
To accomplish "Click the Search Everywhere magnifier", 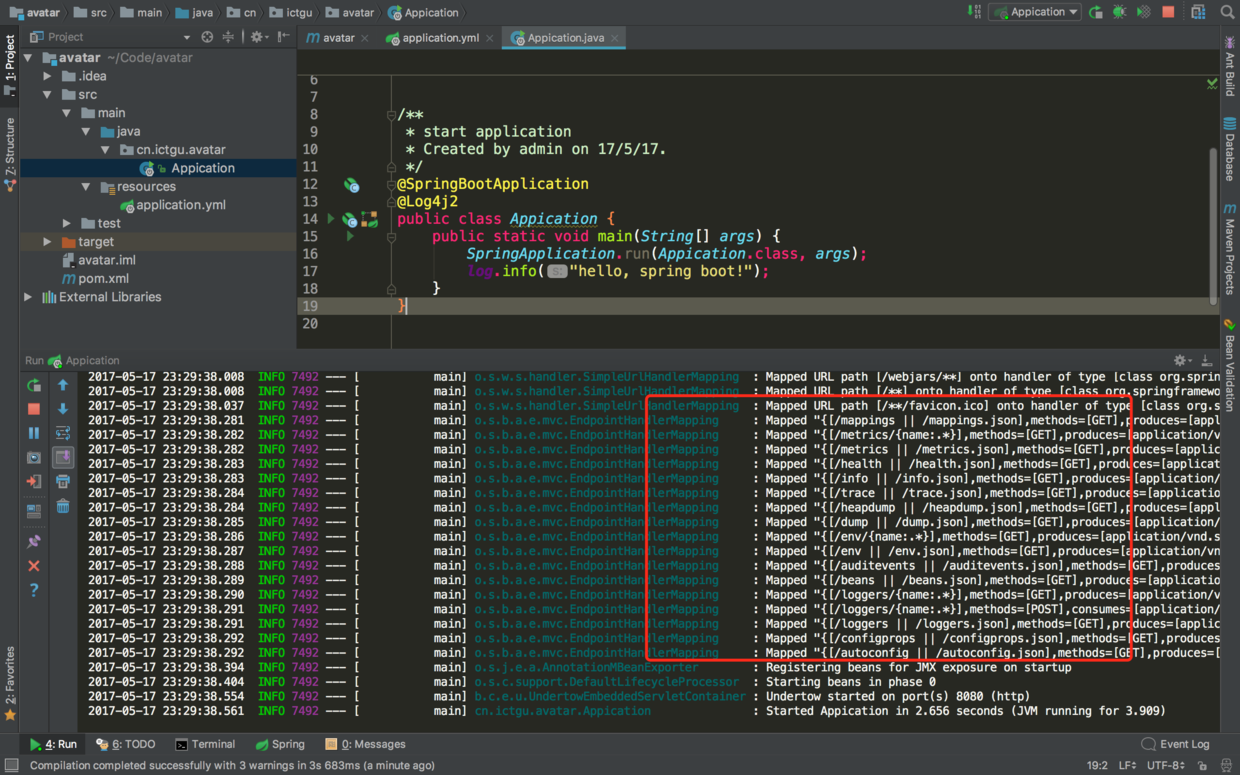I will (x=1227, y=12).
